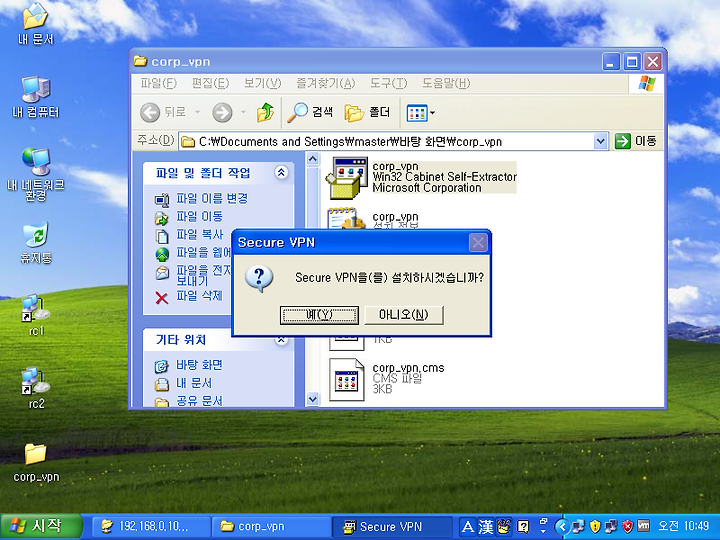Go back with the 뒤로 button

pos(163,112)
